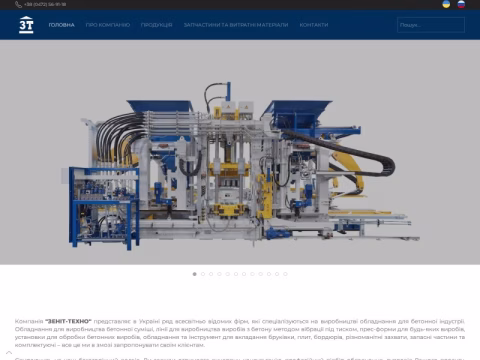Click the scroll-to-top chevron icon

9,352
